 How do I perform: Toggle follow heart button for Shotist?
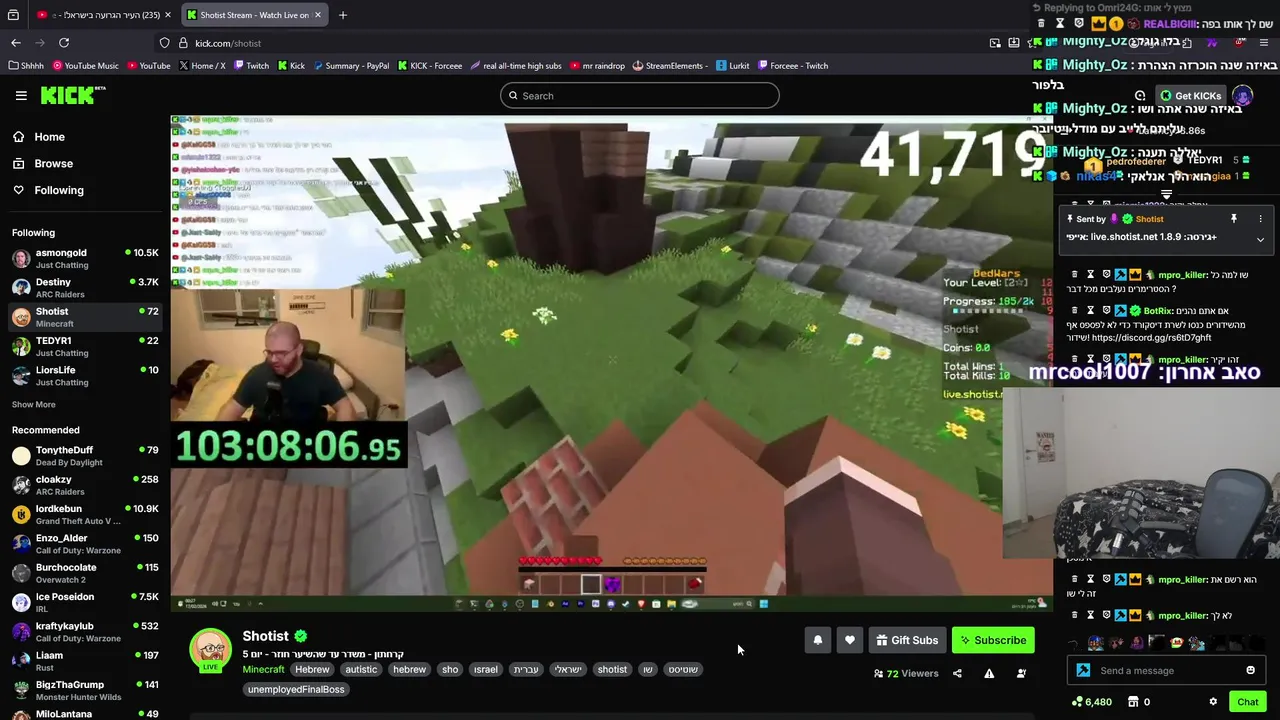[850, 640]
